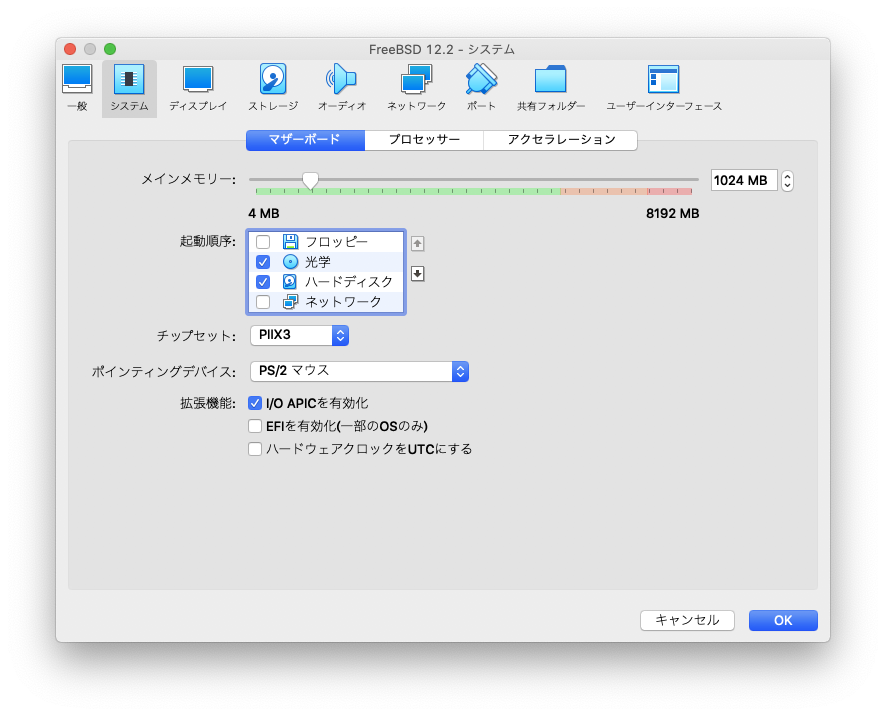Open the ストレージ (Storage) settings icon
The width and height of the screenshot is (886, 716).
pyautogui.click(x=272, y=87)
